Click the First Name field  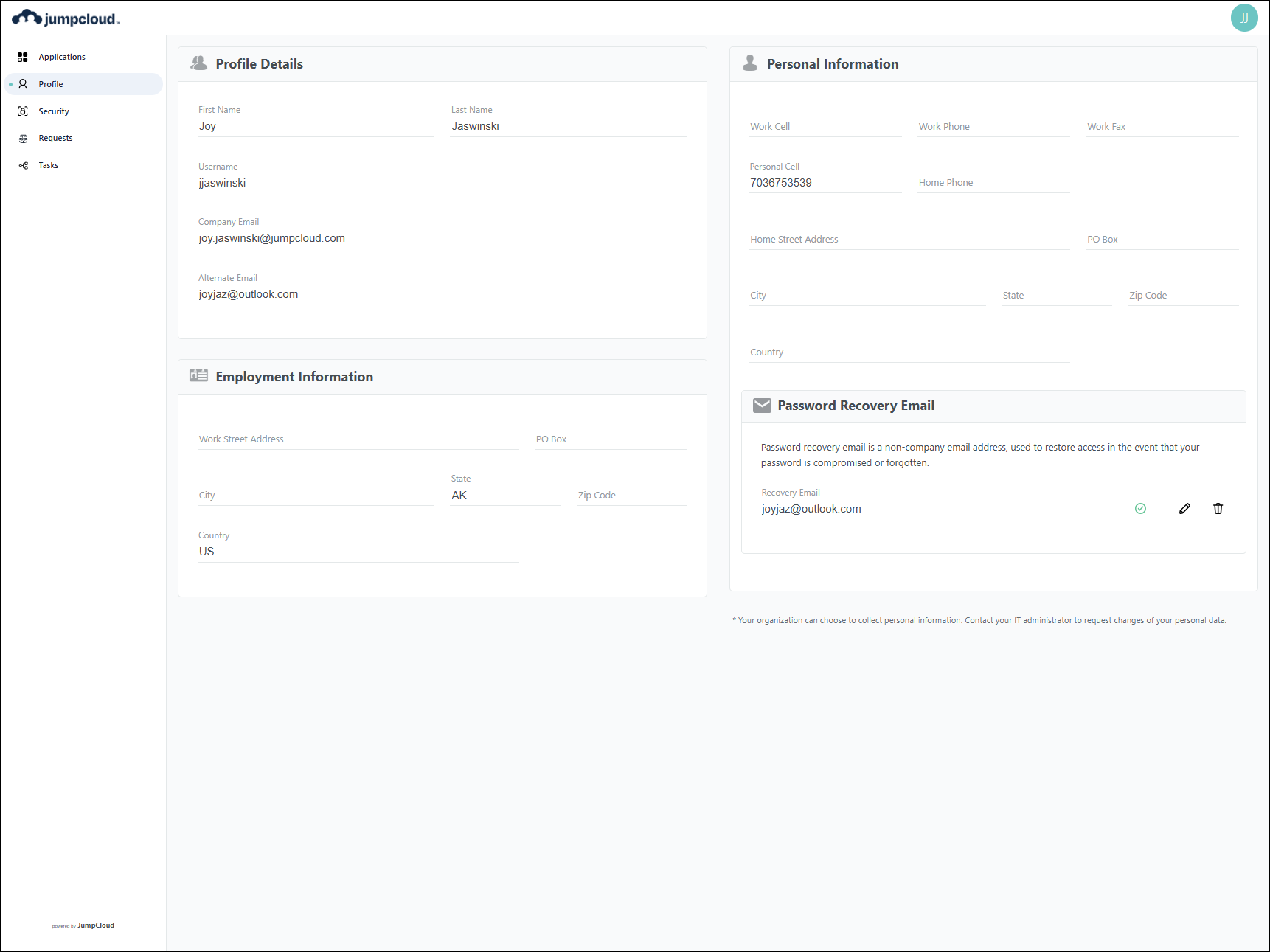click(x=316, y=126)
